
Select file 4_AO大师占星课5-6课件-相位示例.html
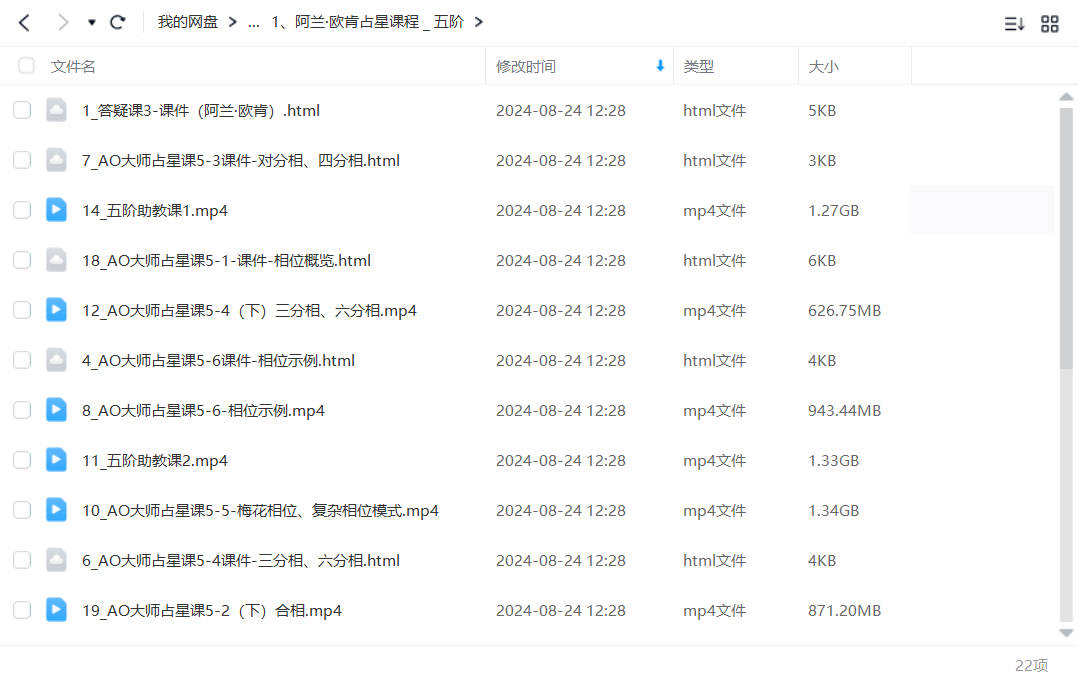(218, 360)
